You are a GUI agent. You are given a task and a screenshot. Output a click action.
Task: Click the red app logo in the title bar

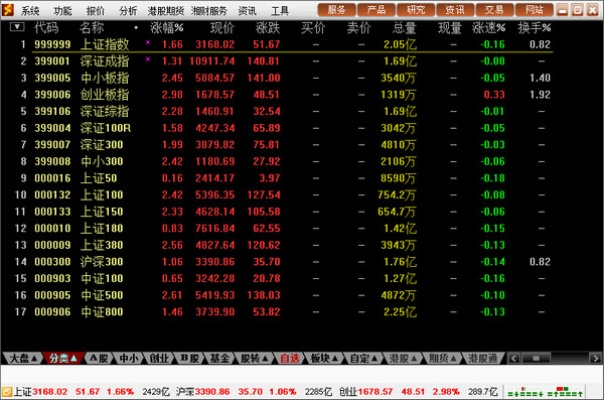click(10, 10)
